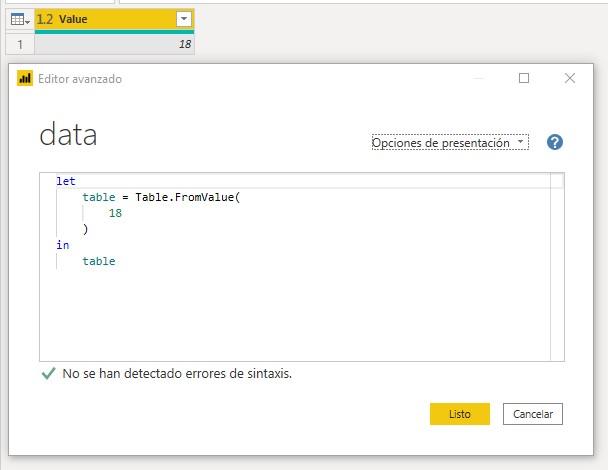608x470 pixels.
Task: Click the 1.2 decimal data type icon
Action: pos(45,19)
